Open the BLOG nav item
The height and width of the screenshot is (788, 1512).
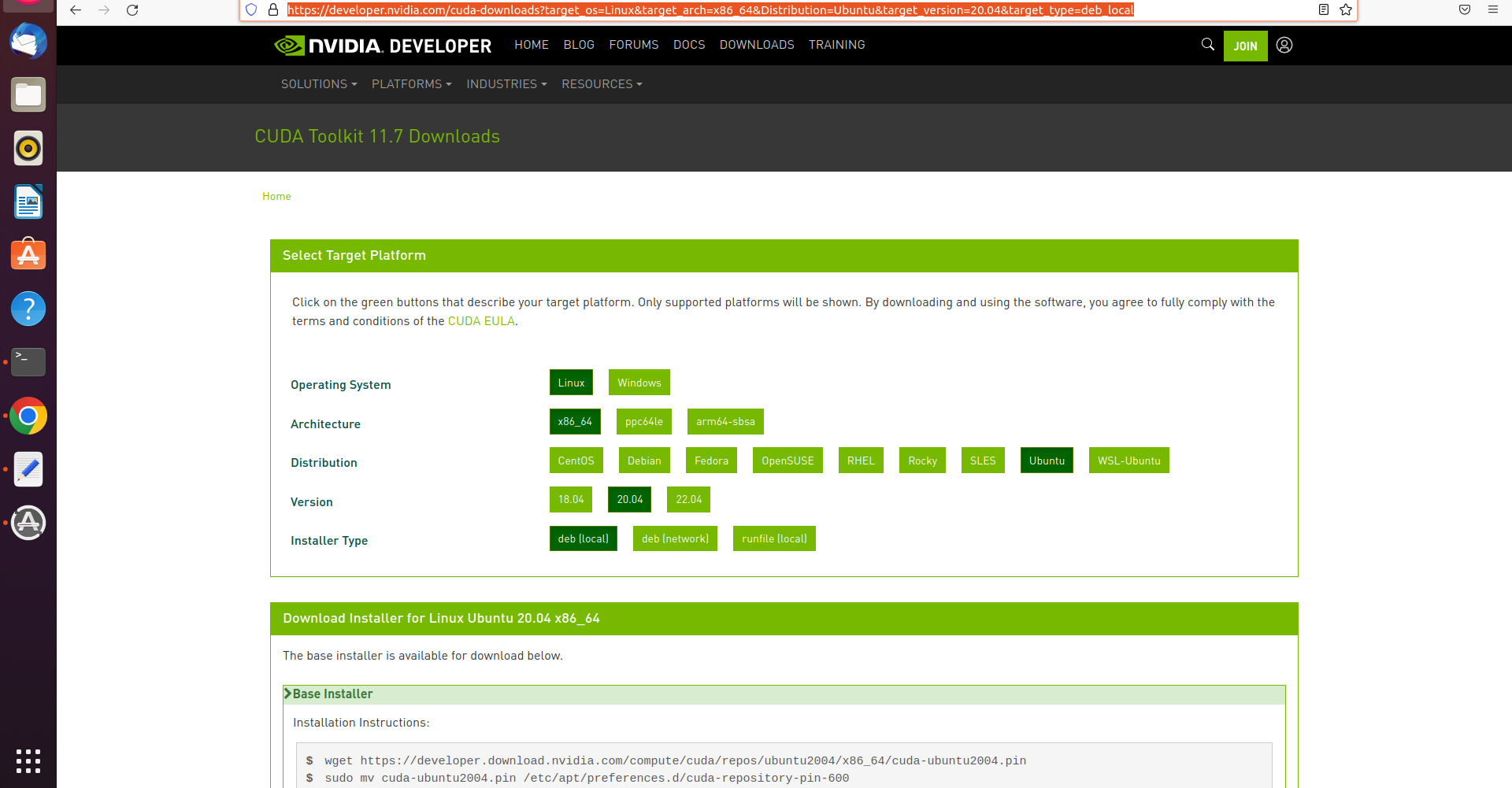pos(579,45)
